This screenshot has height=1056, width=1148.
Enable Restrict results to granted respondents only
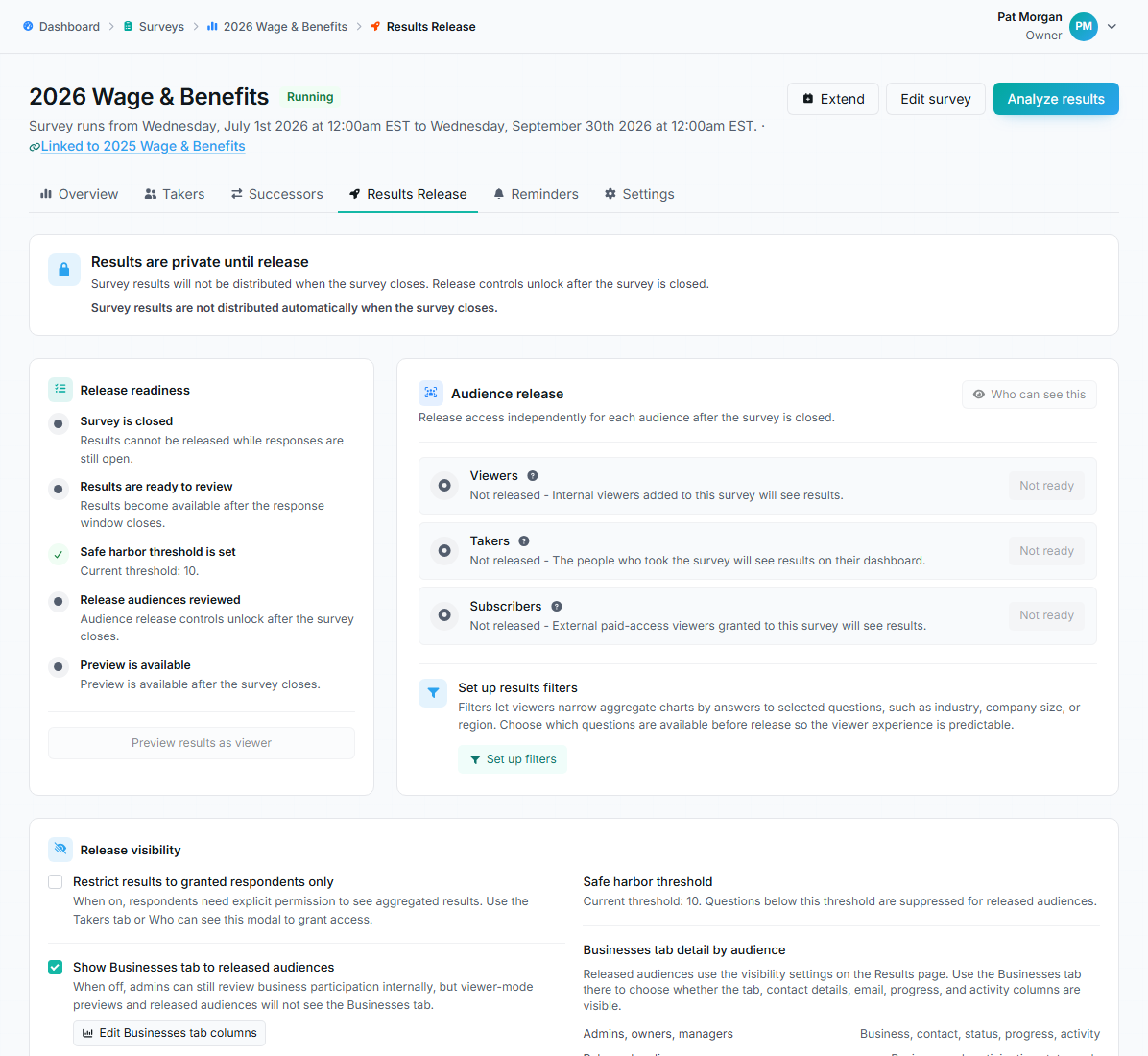(x=55, y=881)
